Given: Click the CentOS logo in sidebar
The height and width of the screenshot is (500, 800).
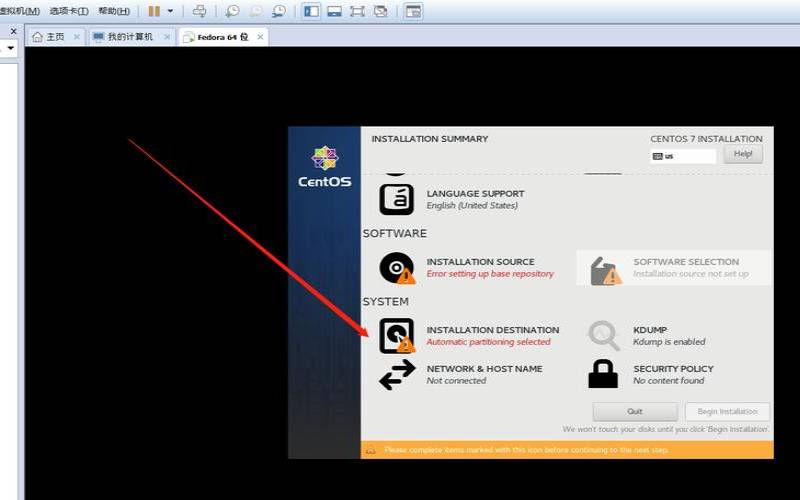Looking at the screenshot, I should pyautogui.click(x=324, y=167).
